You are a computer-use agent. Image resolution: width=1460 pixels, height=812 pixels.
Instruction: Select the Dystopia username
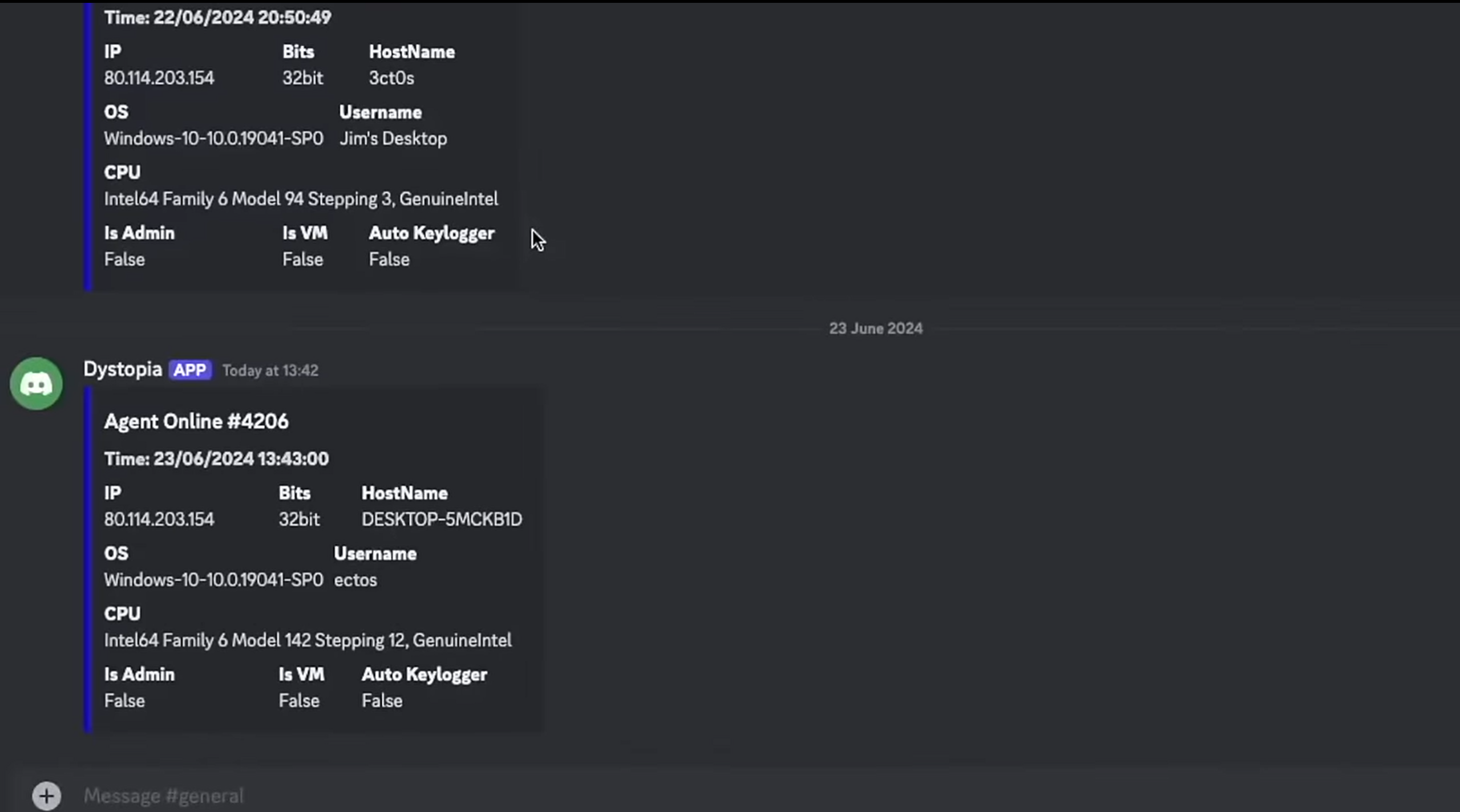pyautogui.click(x=122, y=370)
